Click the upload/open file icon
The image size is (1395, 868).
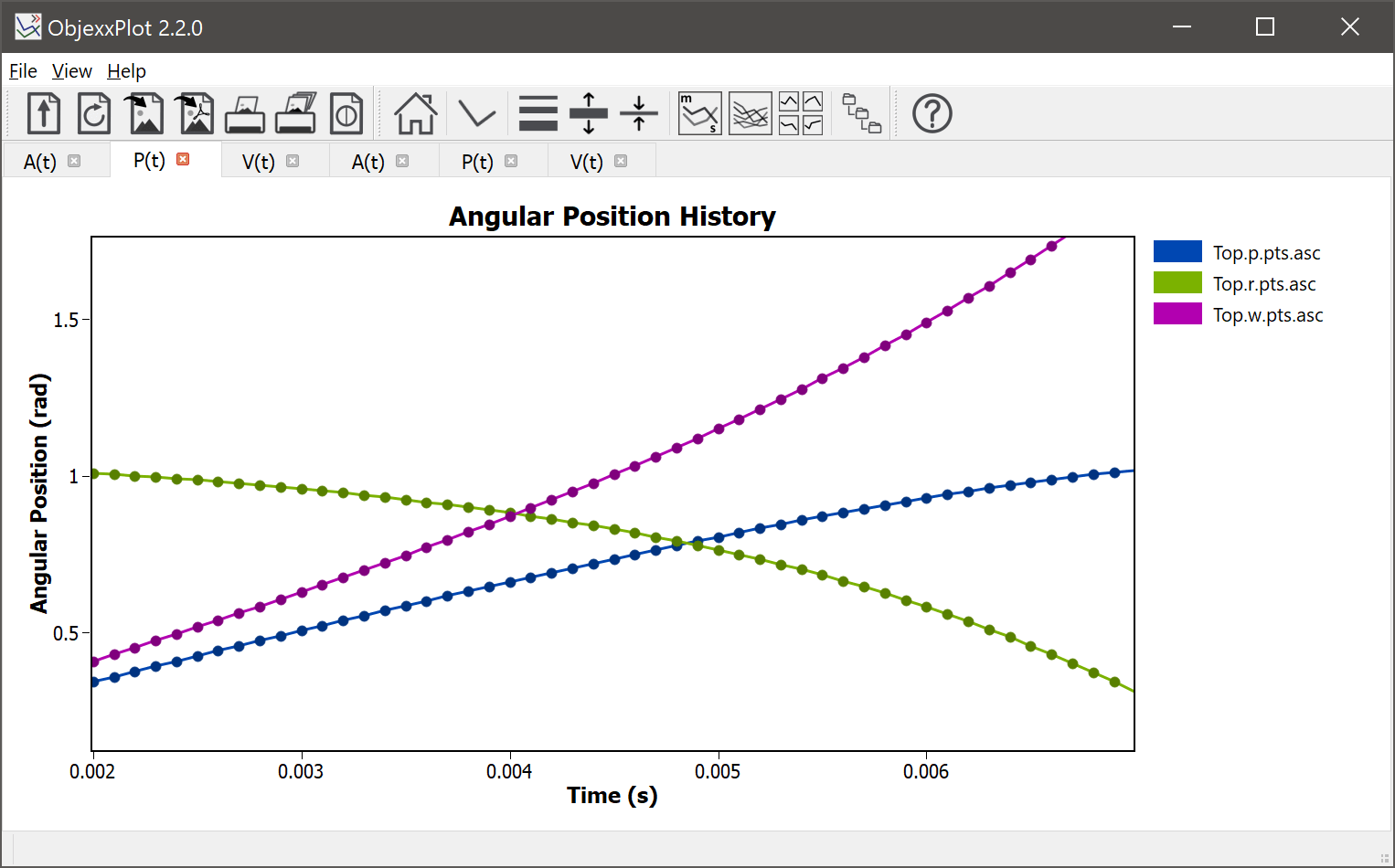[43, 112]
